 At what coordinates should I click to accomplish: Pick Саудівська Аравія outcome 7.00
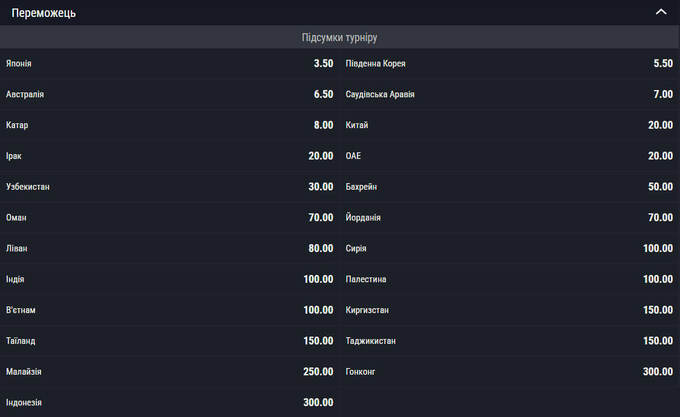click(x=509, y=94)
